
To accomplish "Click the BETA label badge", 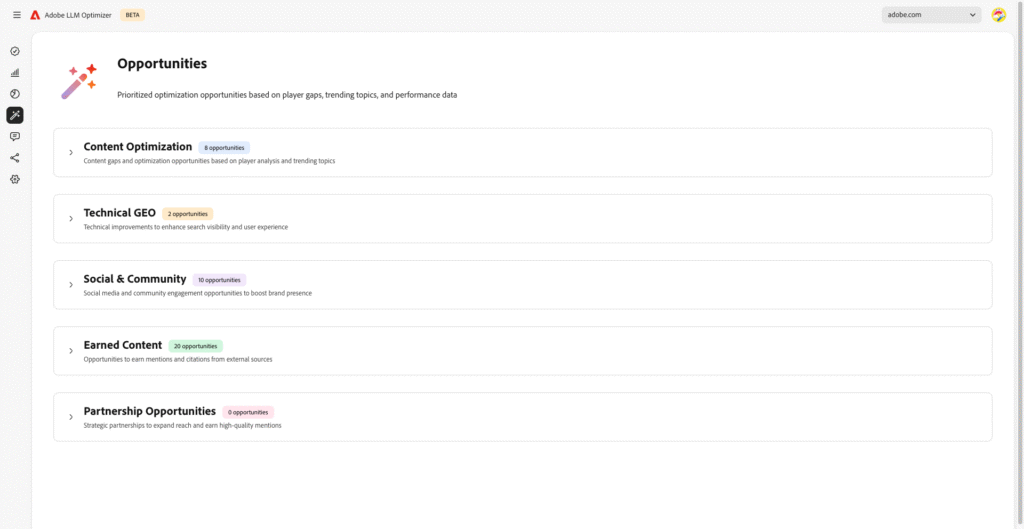I will point(133,15).
